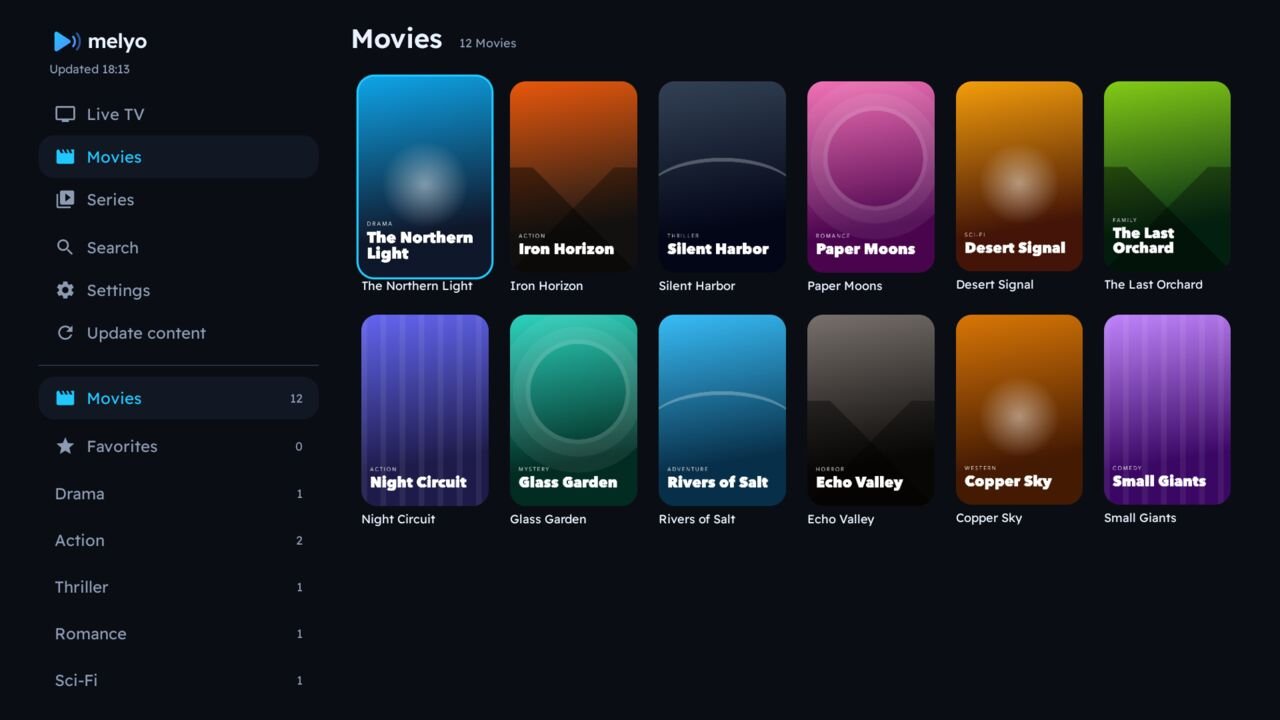Click the Live TV monitor icon
This screenshot has width=1280, height=720.
(65, 114)
